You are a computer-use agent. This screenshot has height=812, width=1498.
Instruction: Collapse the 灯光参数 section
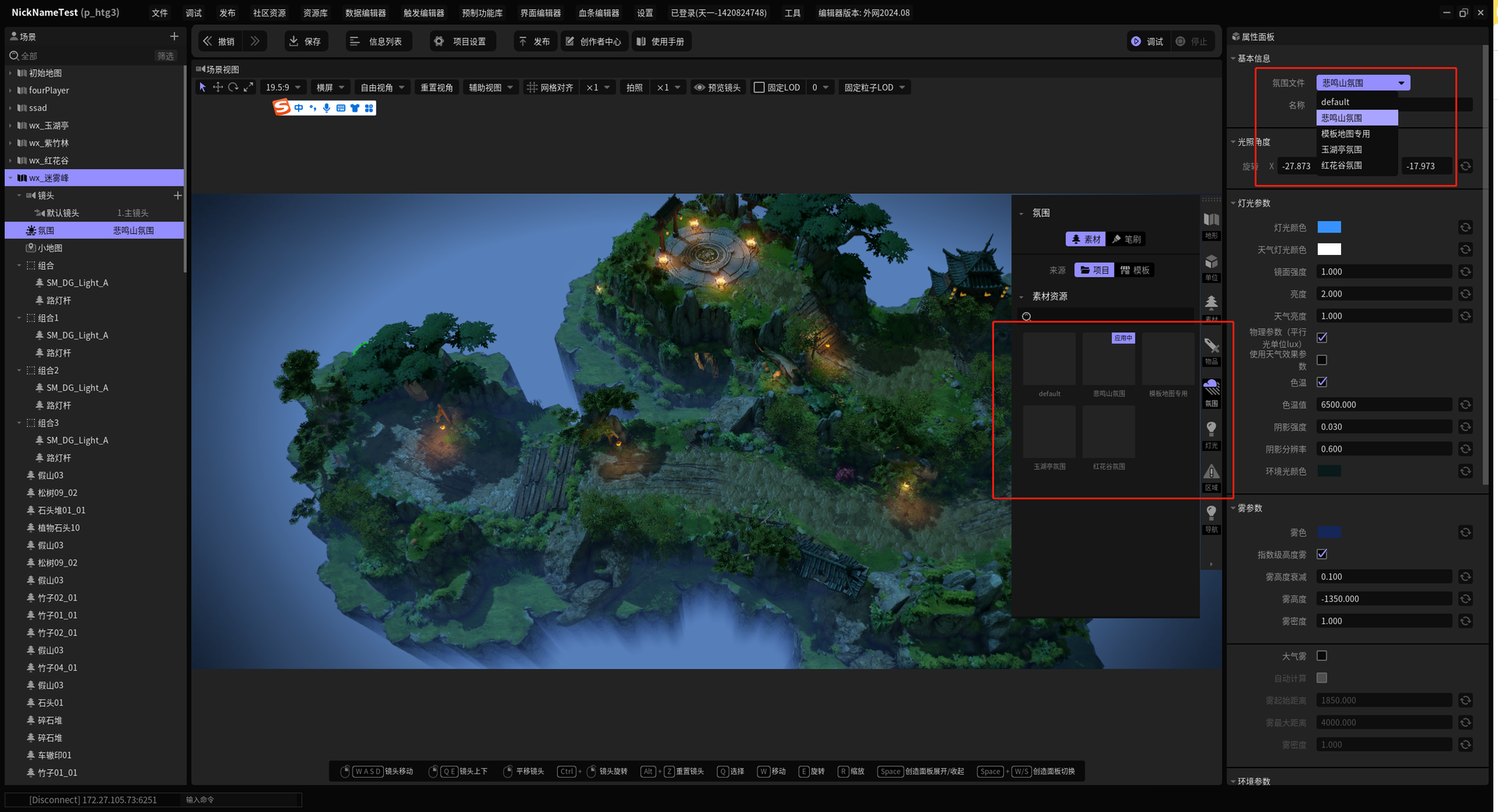(1234, 203)
